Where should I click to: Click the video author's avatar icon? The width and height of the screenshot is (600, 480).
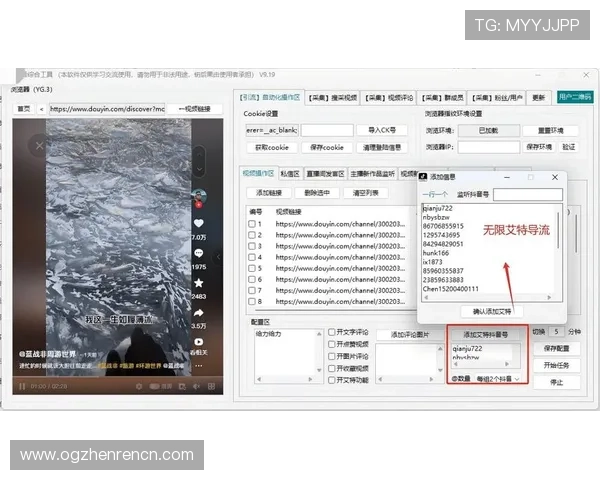pos(199,195)
